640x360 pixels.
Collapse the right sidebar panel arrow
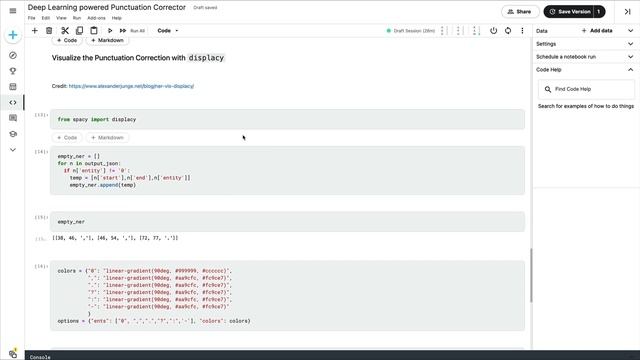tap(627, 12)
